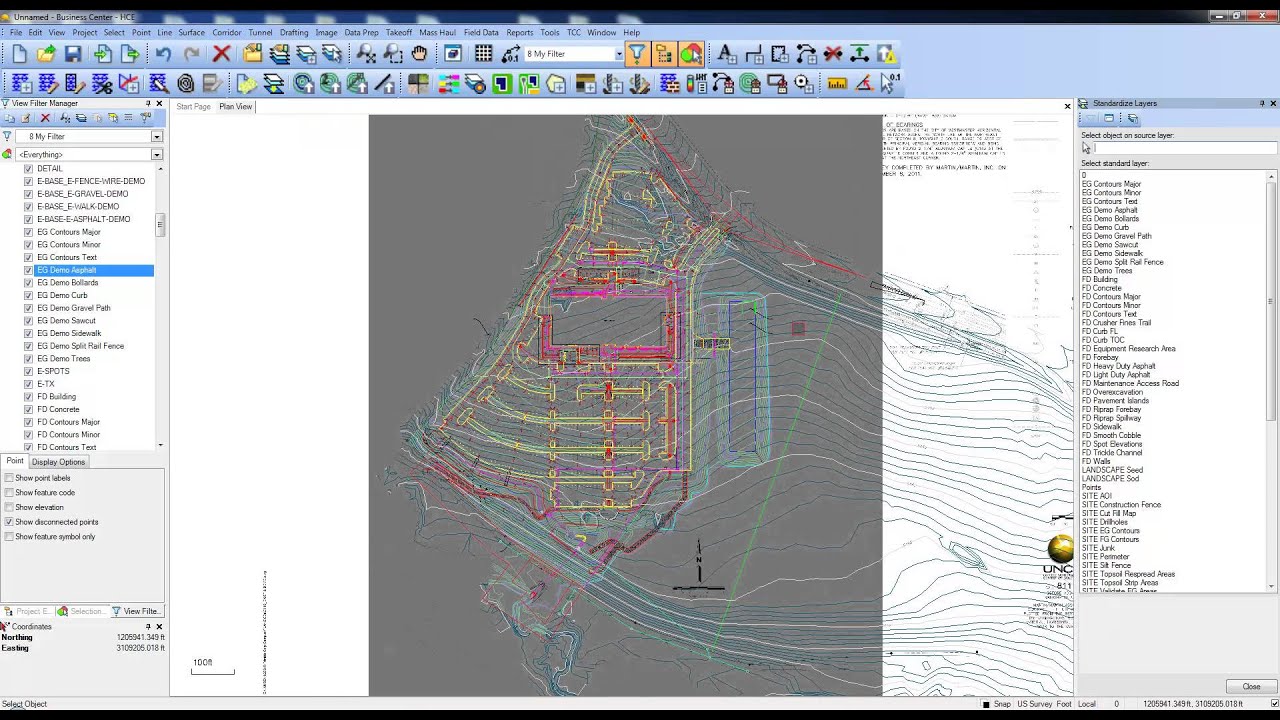Click red X delete icon in View Filter Manager
Screen dimensions: 1280x720
[x=45, y=118]
